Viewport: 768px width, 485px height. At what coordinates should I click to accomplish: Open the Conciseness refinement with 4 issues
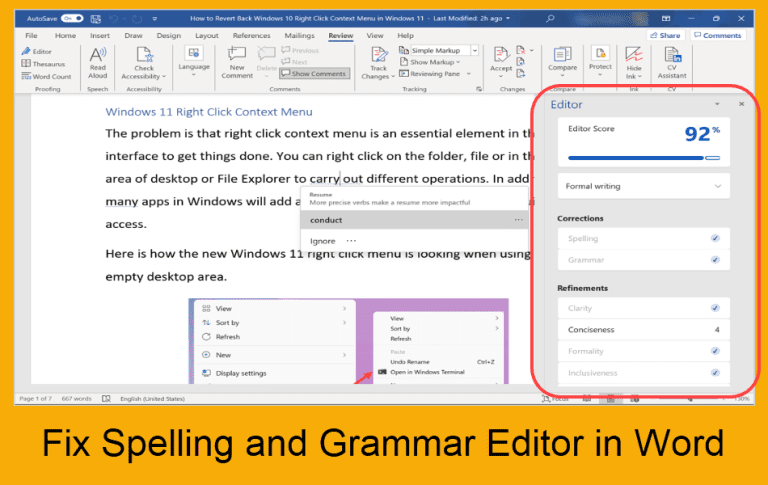(x=644, y=330)
